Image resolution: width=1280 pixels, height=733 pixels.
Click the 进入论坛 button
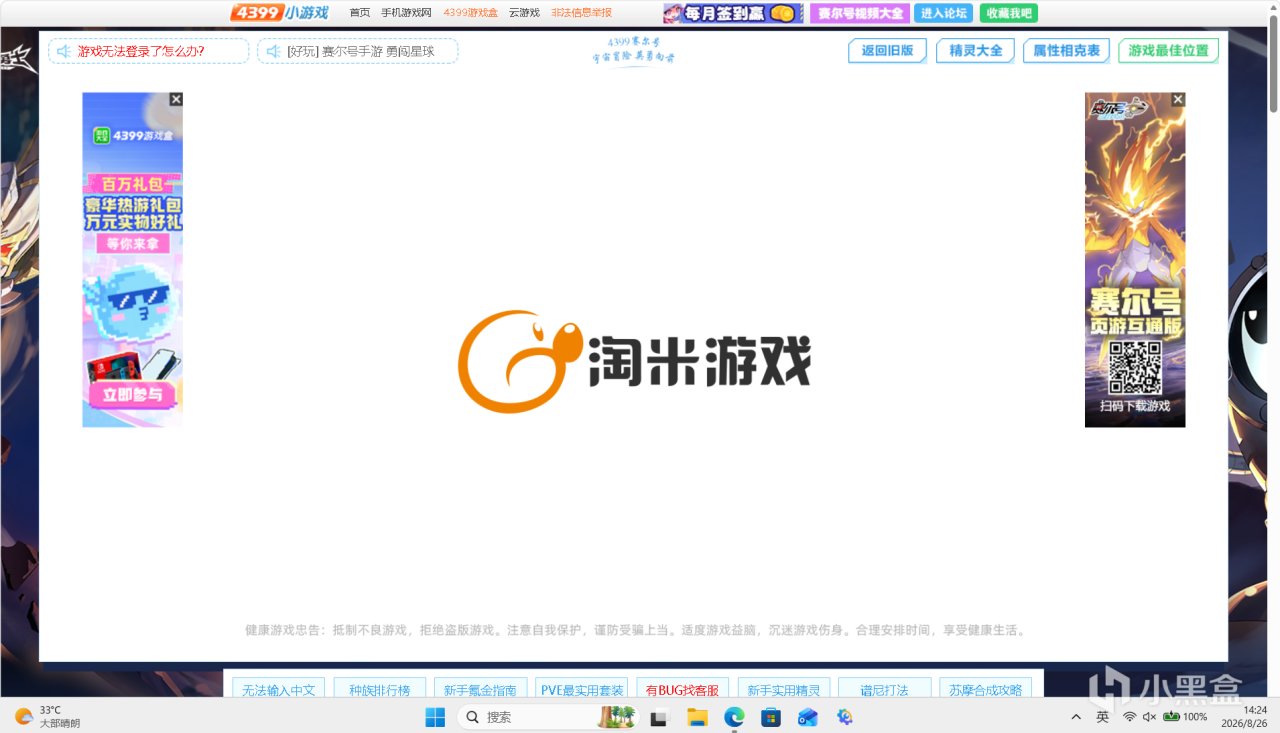tap(943, 13)
